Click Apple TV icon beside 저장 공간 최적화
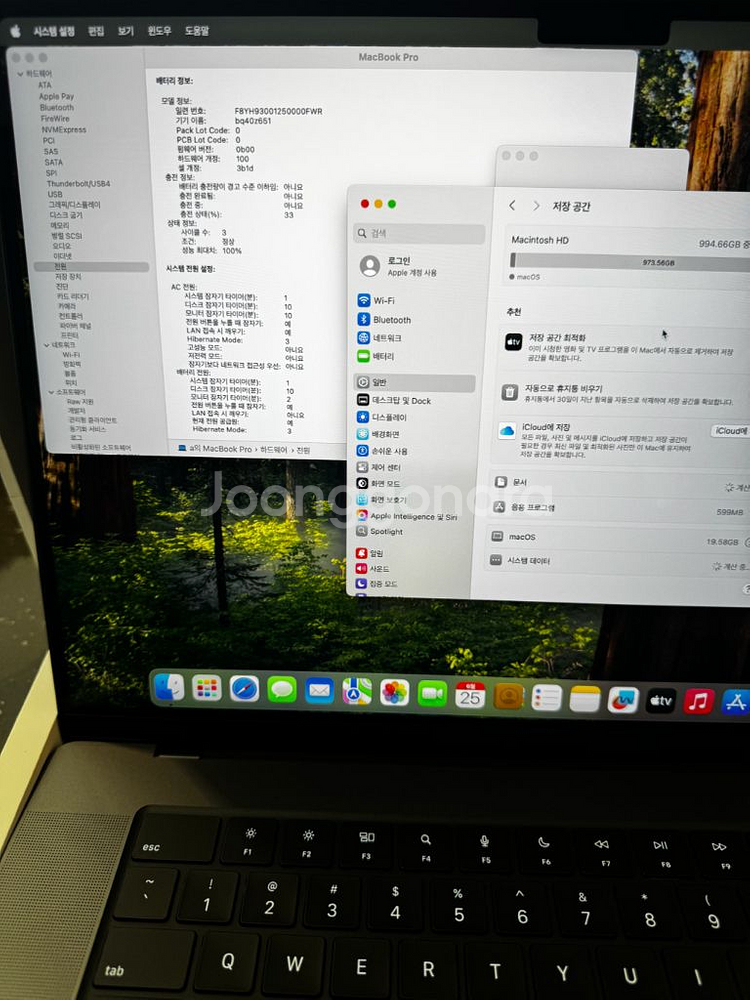 (x=514, y=342)
